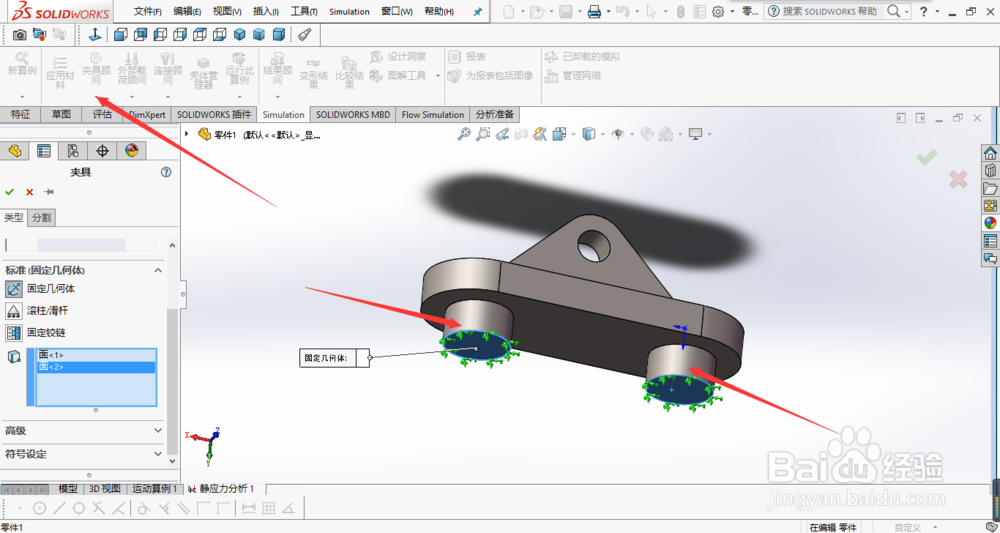
Task: Cancel with the red X in the viewport corner
Action: coord(957,179)
